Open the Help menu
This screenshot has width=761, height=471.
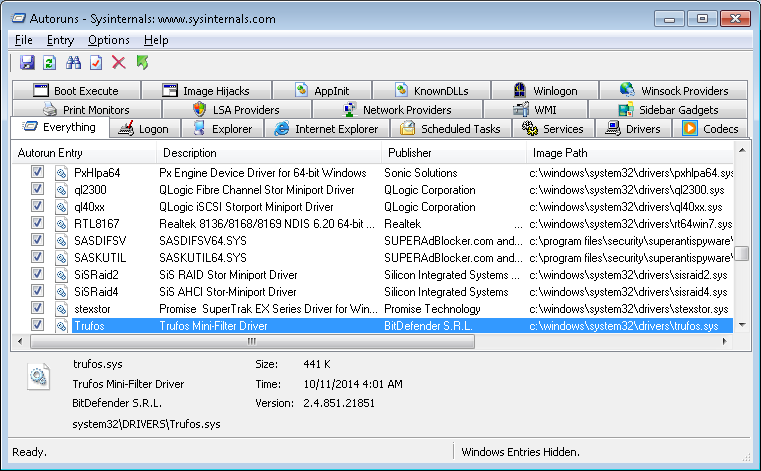(x=156, y=40)
